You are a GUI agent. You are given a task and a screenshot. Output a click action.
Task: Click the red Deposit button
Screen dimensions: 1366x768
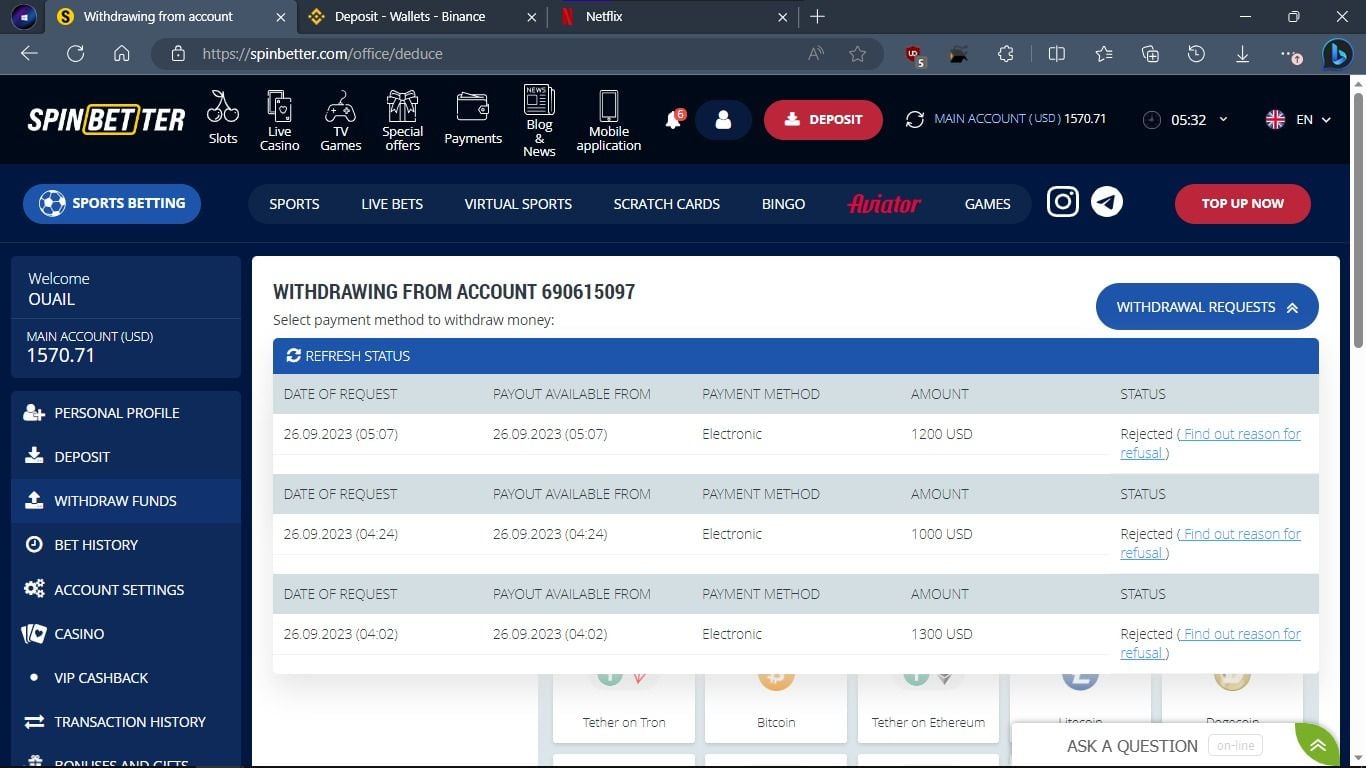click(x=823, y=120)
